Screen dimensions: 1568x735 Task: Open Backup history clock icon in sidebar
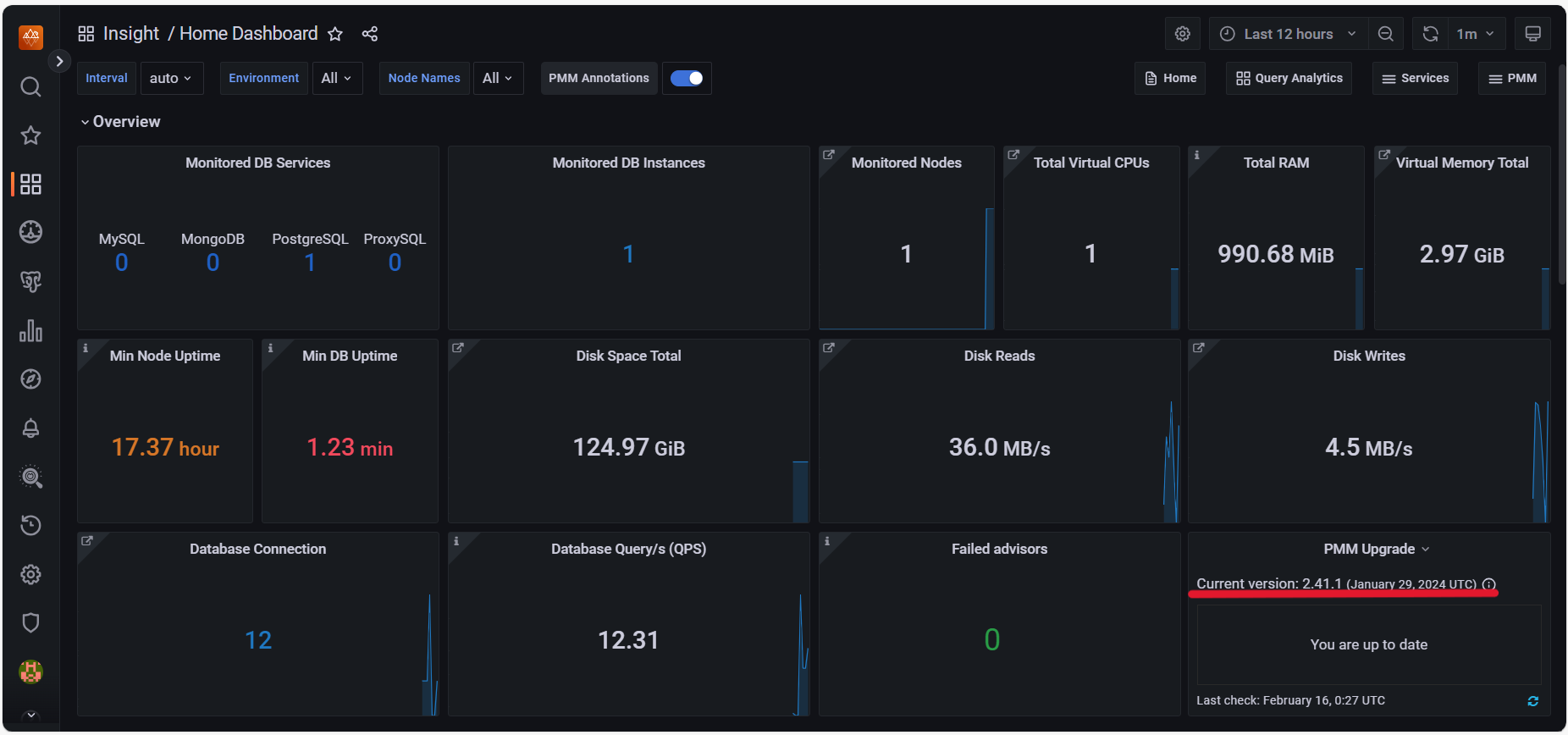click(x=30, y=525)
